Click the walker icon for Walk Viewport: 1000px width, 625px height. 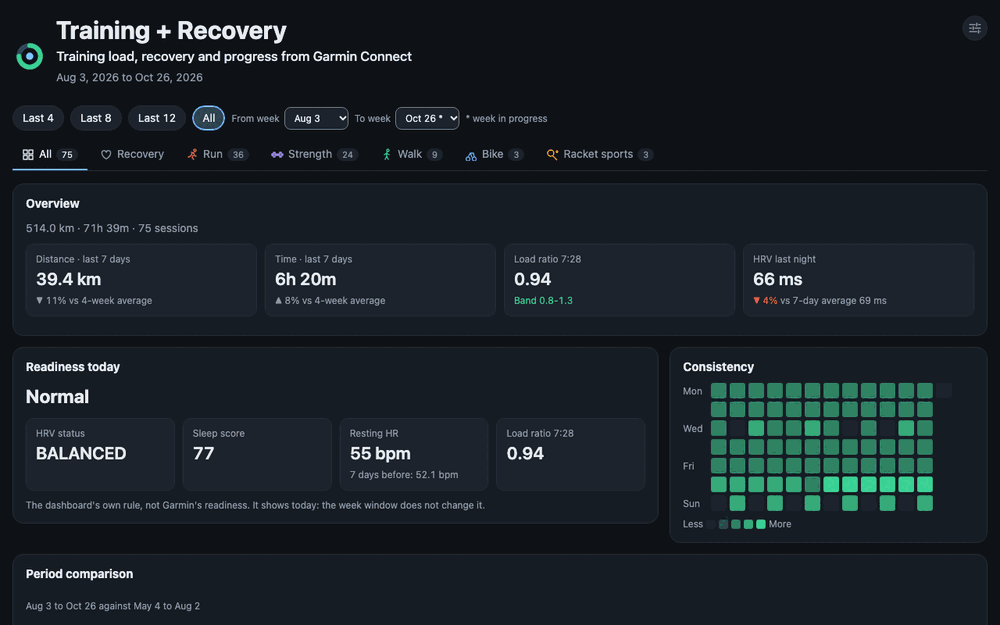(x=386, y=154)
